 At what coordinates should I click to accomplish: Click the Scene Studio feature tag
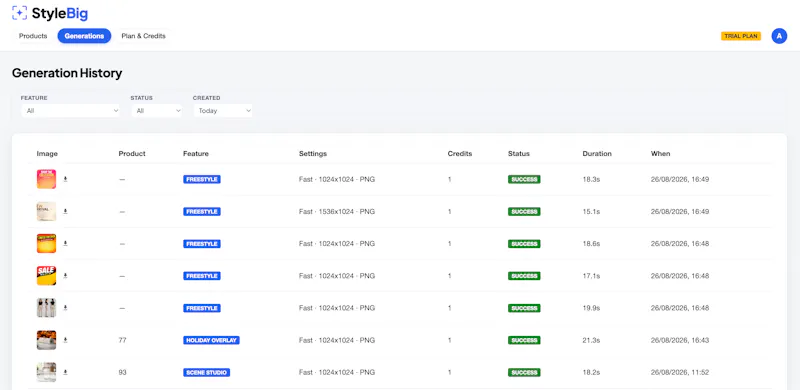click(207, 372)
